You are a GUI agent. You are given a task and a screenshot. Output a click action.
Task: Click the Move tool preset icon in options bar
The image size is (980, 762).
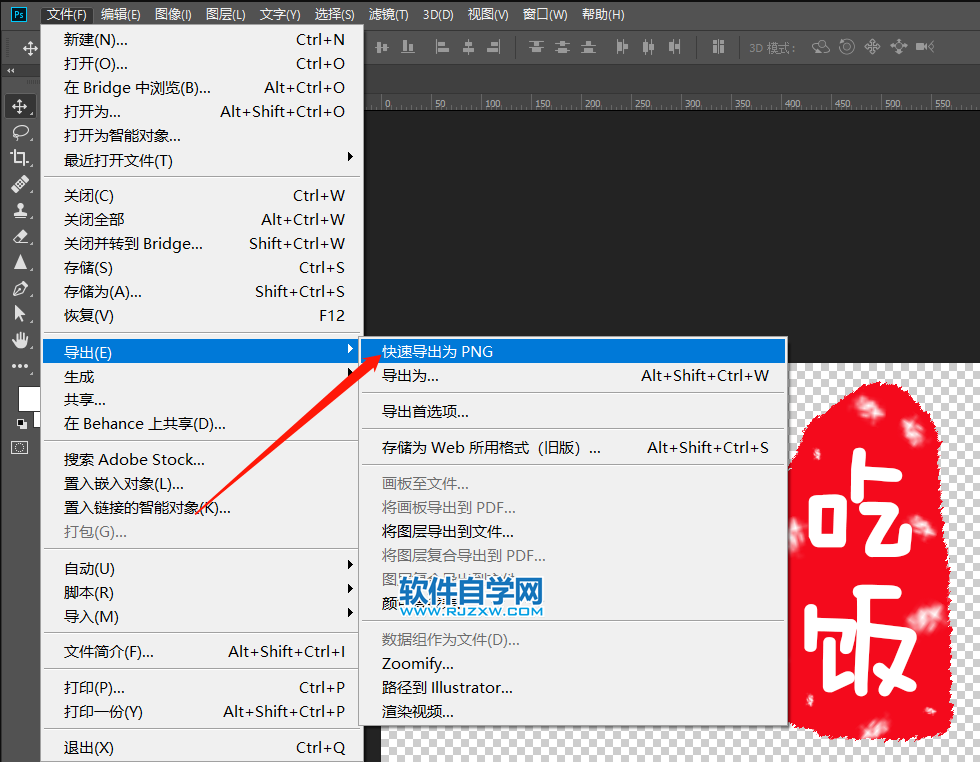[29, 48]
